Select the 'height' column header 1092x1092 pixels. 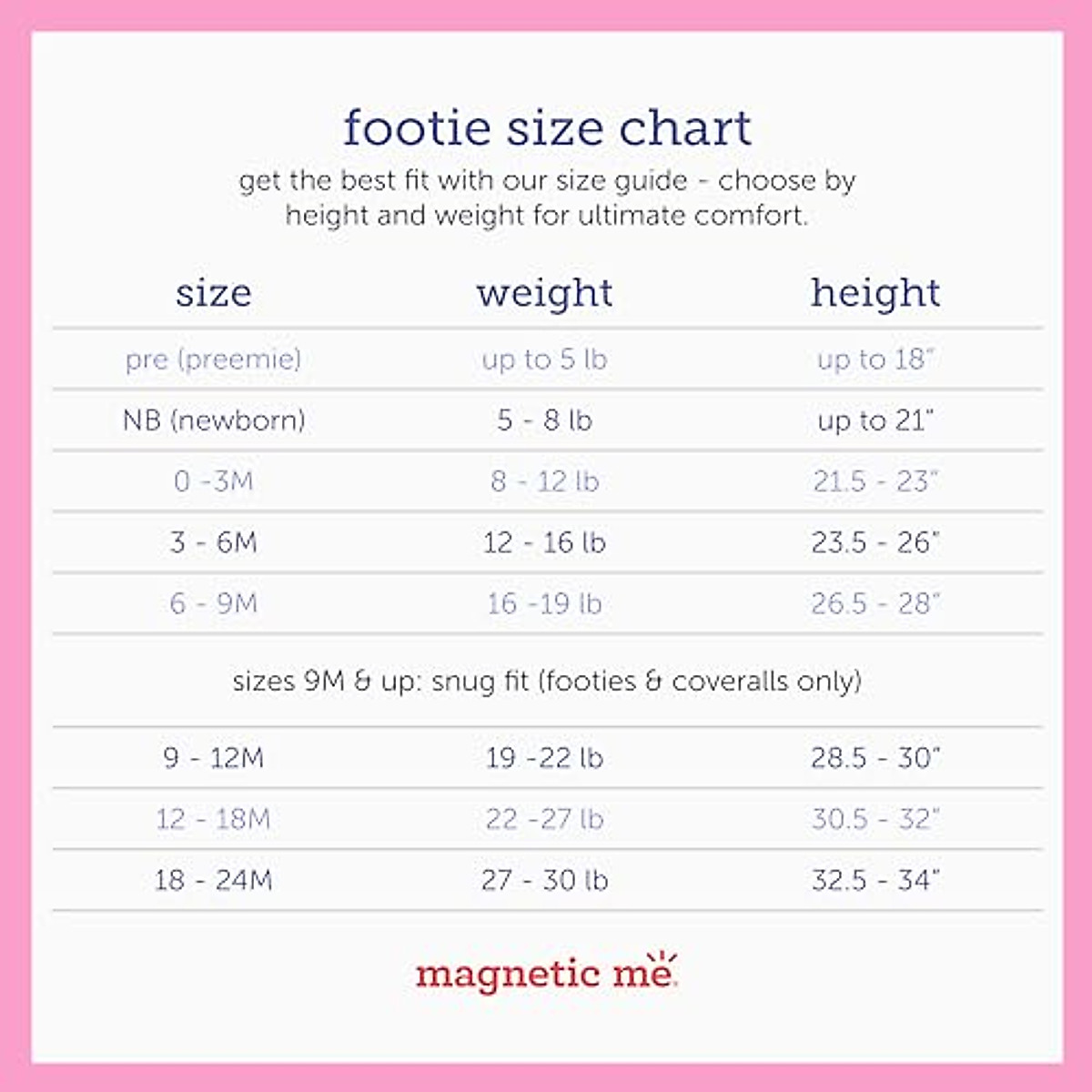coord(875,293)
